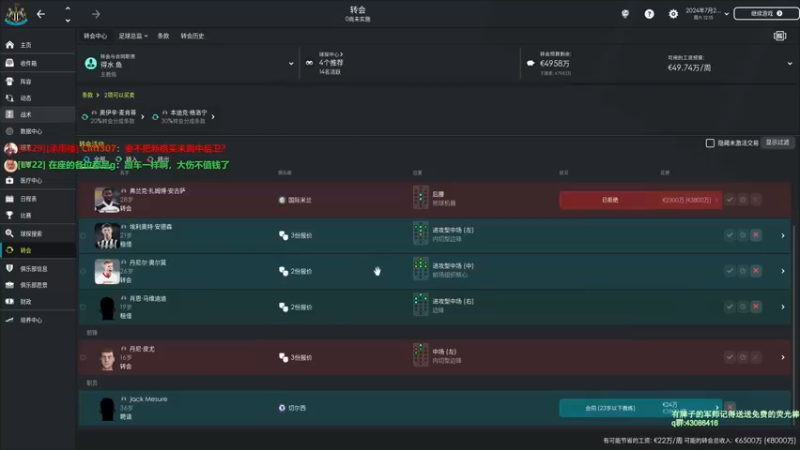Open 收件箱 inbox in the sidebar
Screen dimensions: 800x450
click(38, 63)
